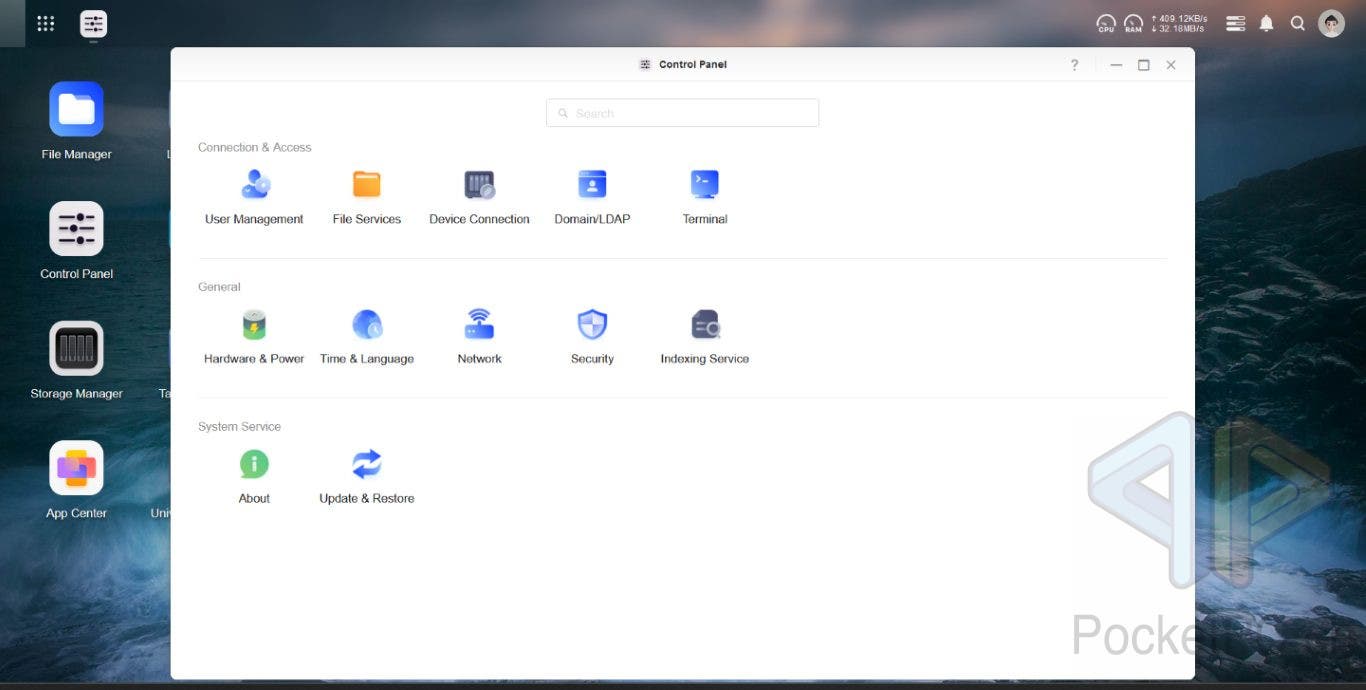Viewport: 1366px width, 690px height.
Task: Open Network settings
Action: tap(480, 337)
